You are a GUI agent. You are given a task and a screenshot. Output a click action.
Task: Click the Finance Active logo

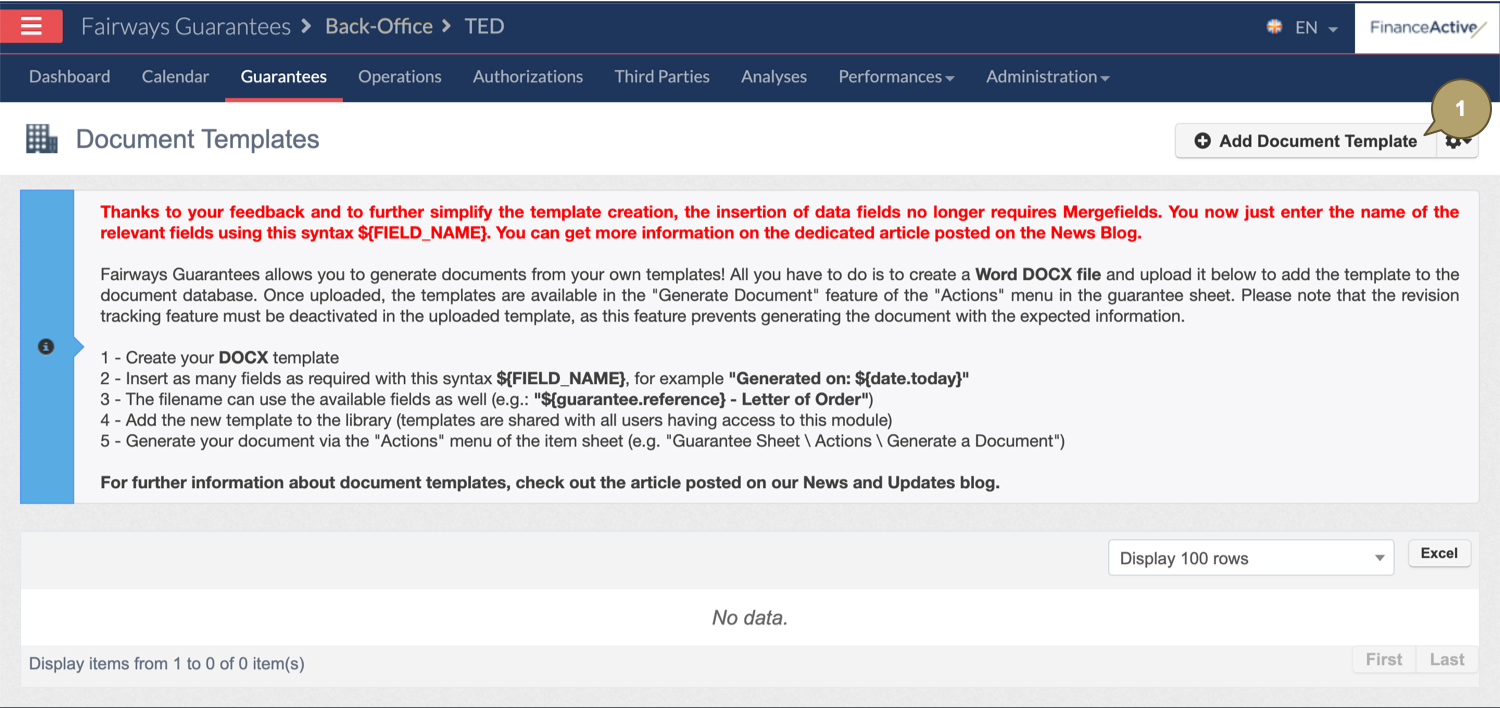click(1427, 27)
